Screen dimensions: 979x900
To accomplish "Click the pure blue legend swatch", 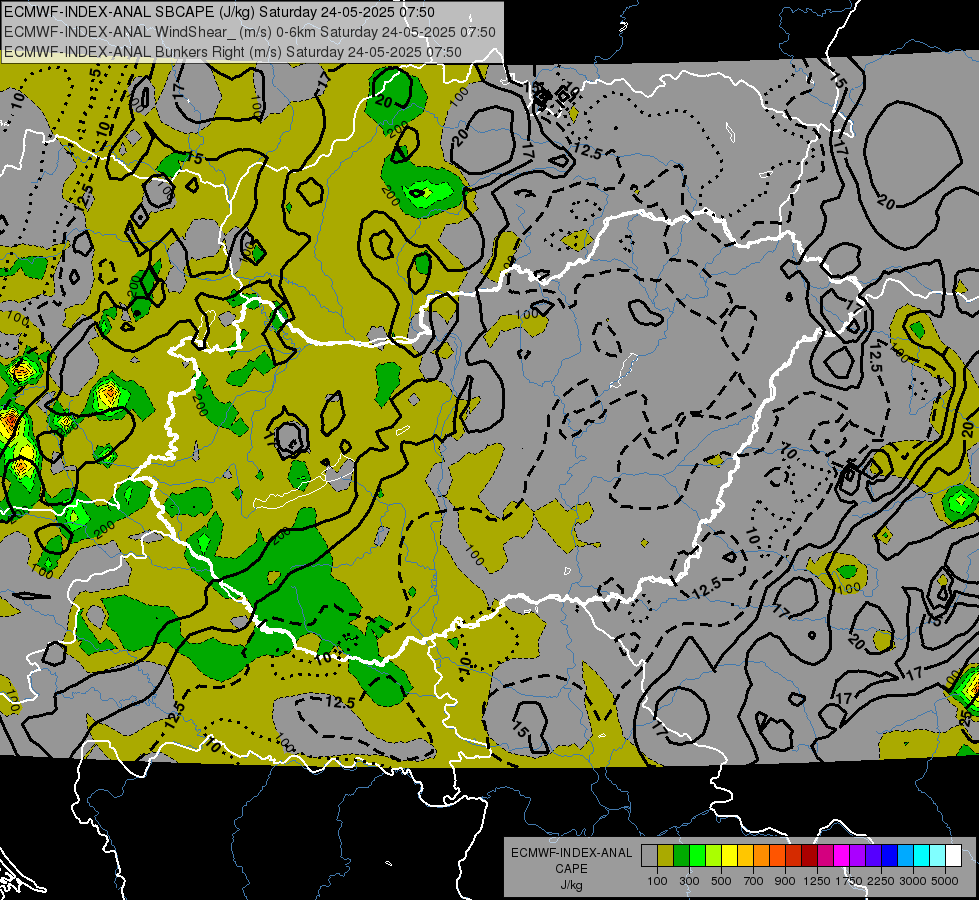I will click(x=889, y=856).
